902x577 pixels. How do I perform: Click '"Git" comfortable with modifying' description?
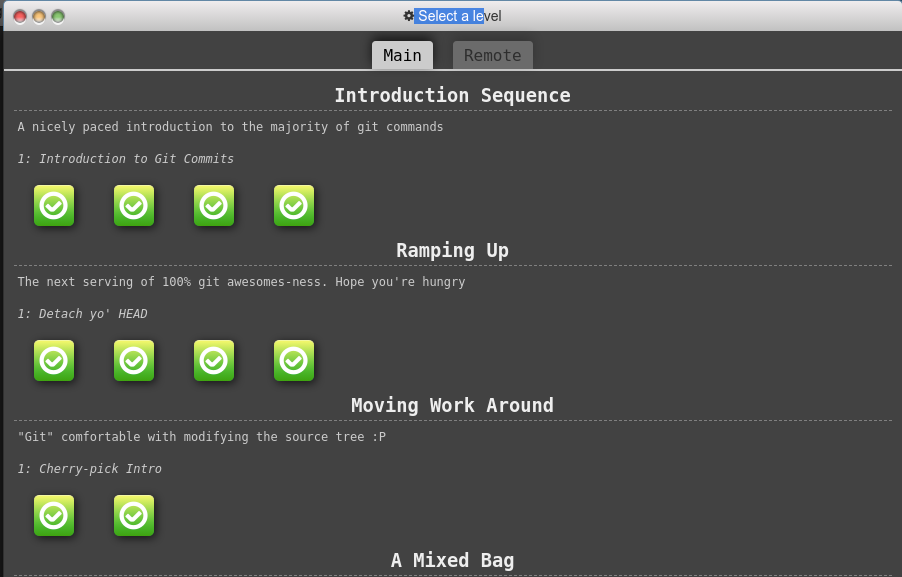(x=201, y=437)
